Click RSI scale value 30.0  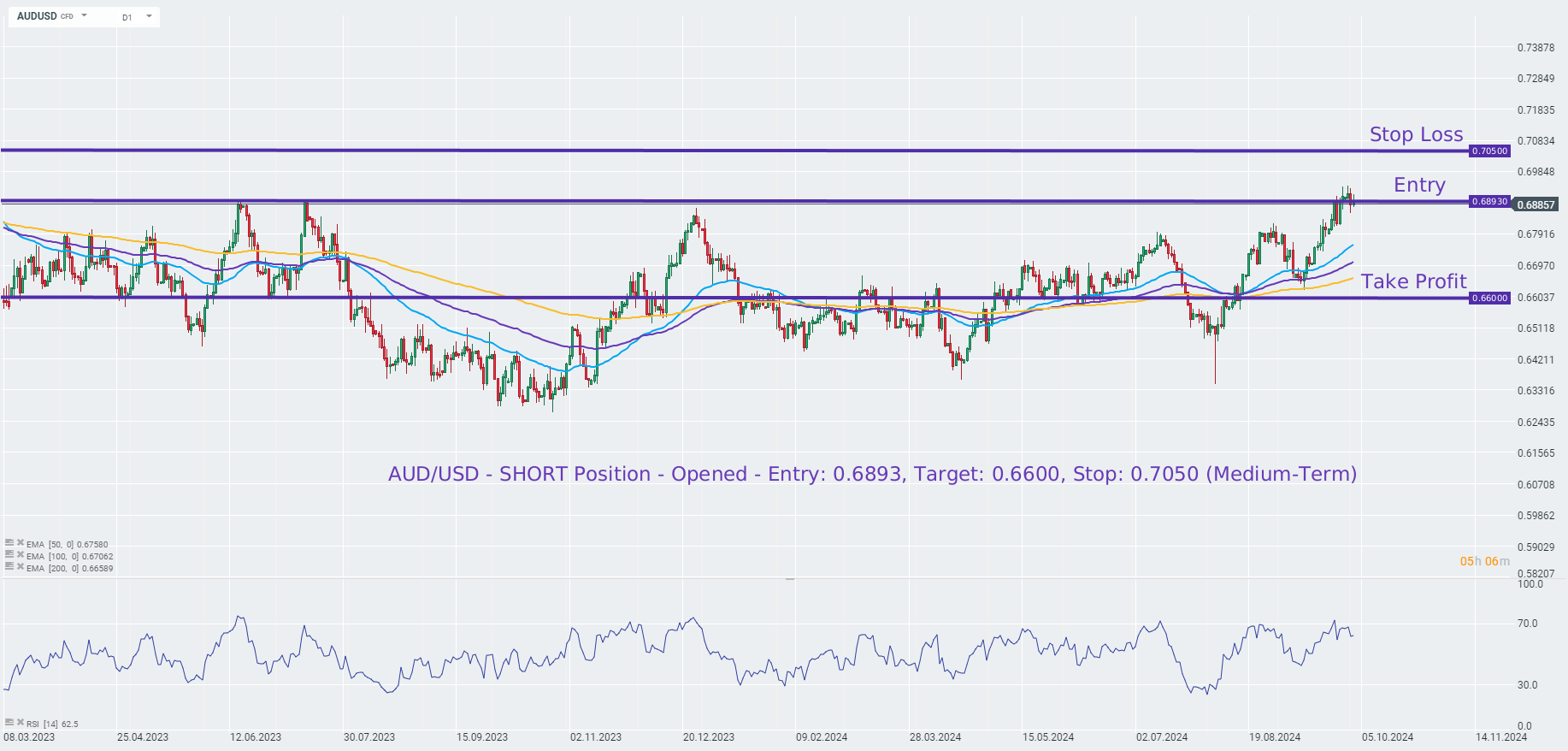point(1527,684)
